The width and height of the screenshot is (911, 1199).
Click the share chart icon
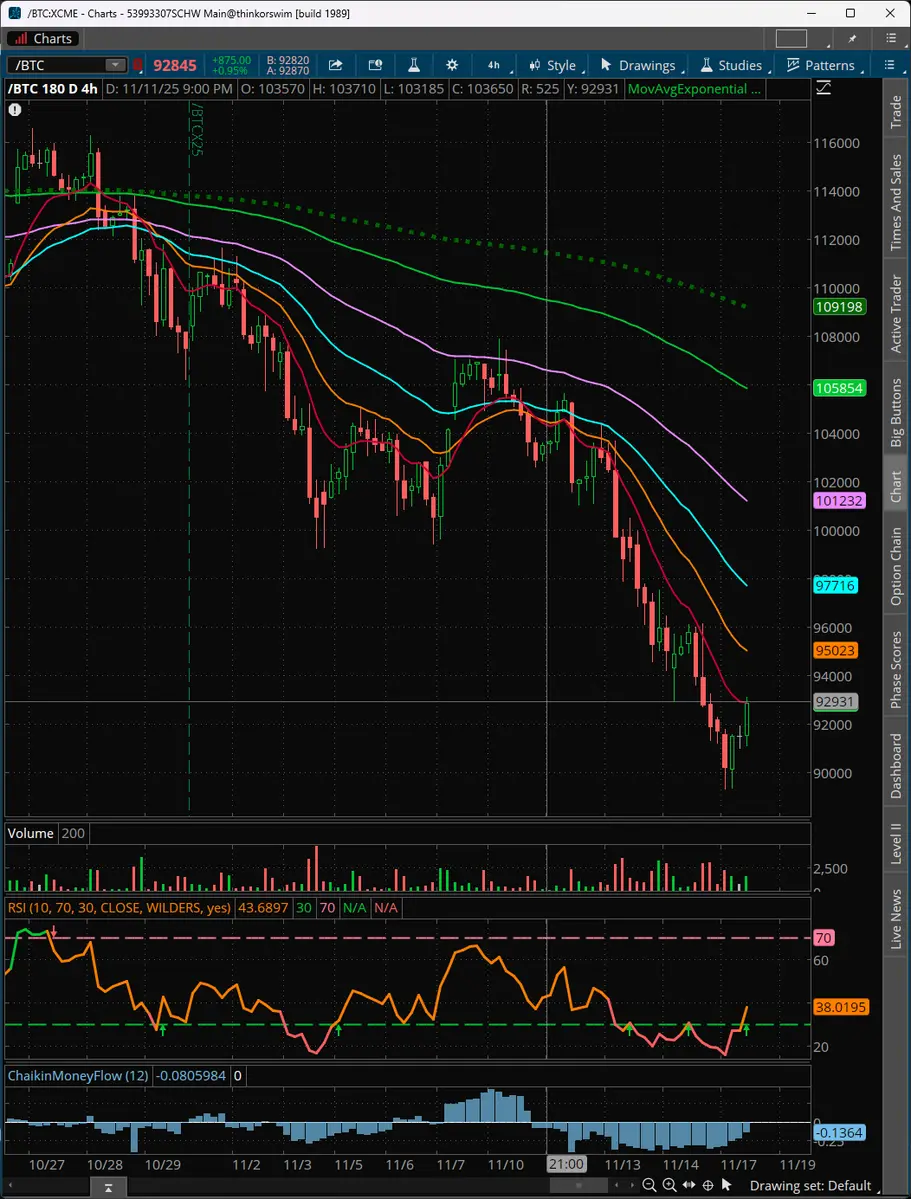335,65
